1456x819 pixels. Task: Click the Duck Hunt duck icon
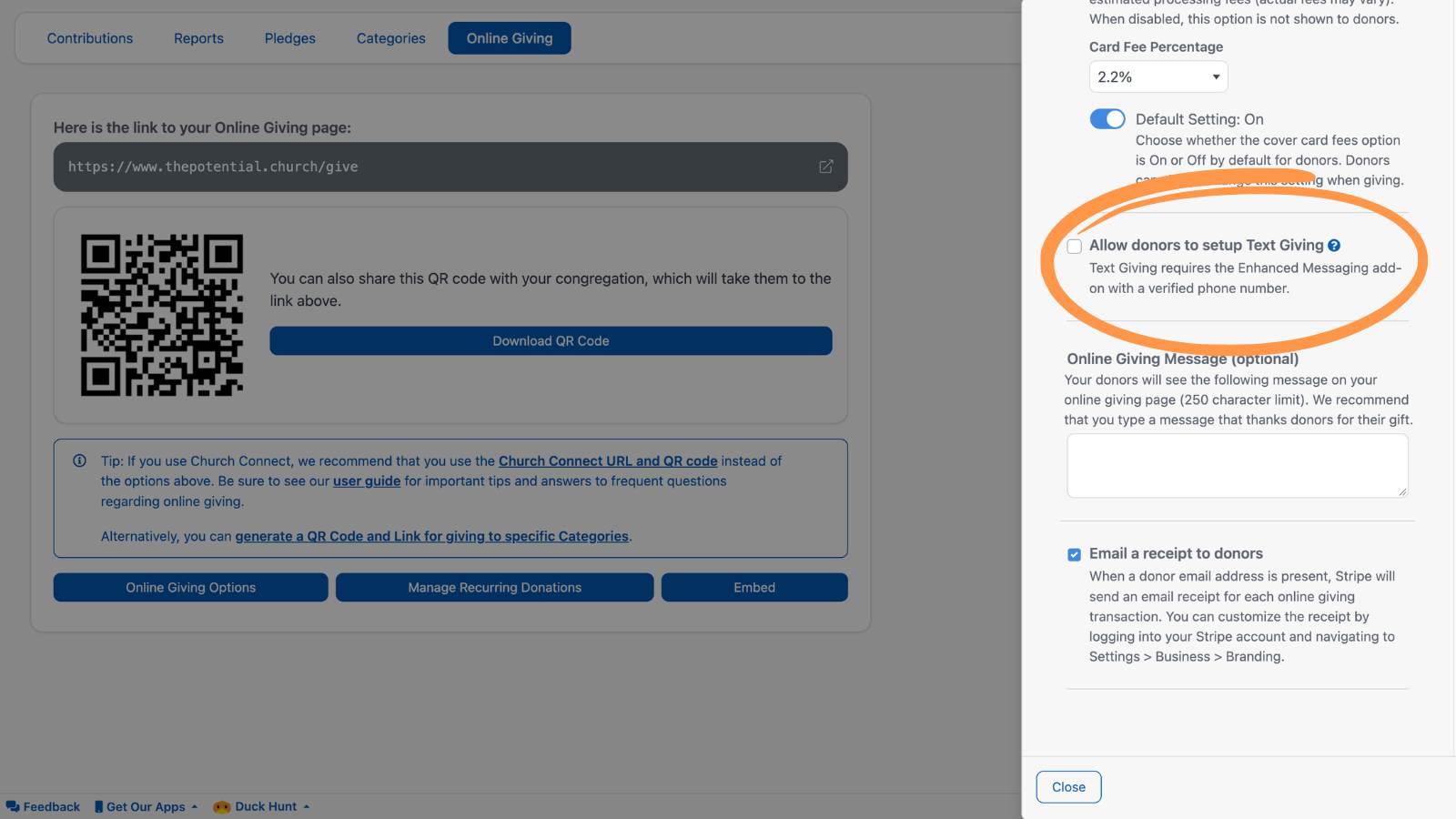click(x=221, y=806)
